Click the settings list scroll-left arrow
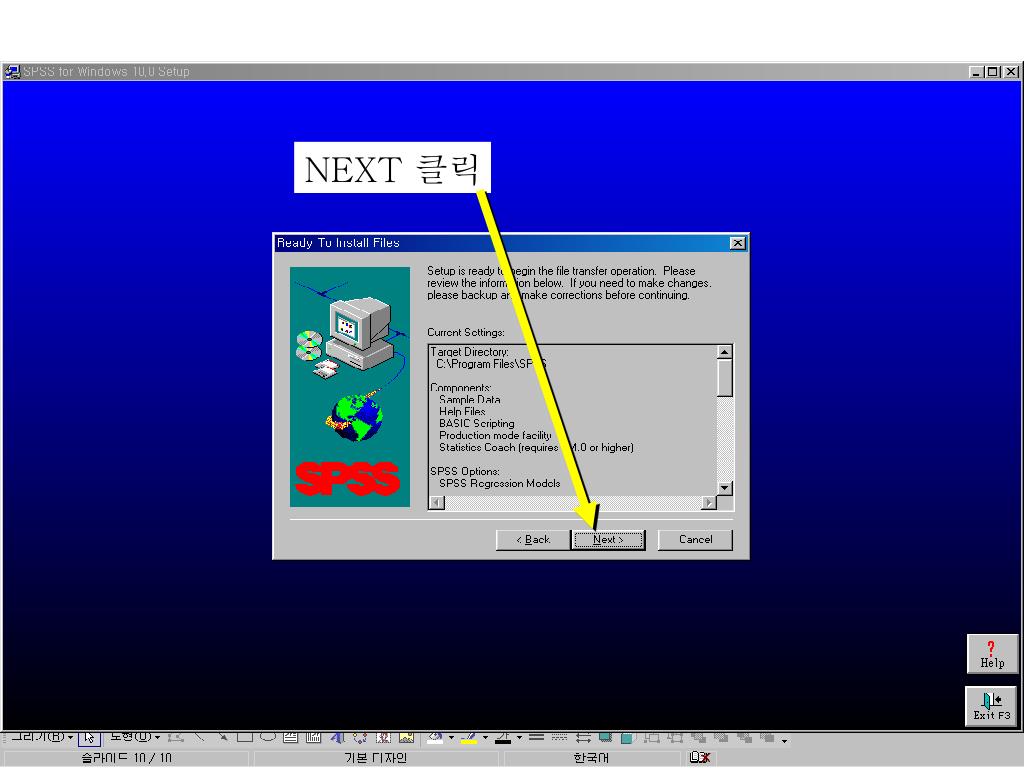The width and height of the screenshot is (1024, 768). 437,502
